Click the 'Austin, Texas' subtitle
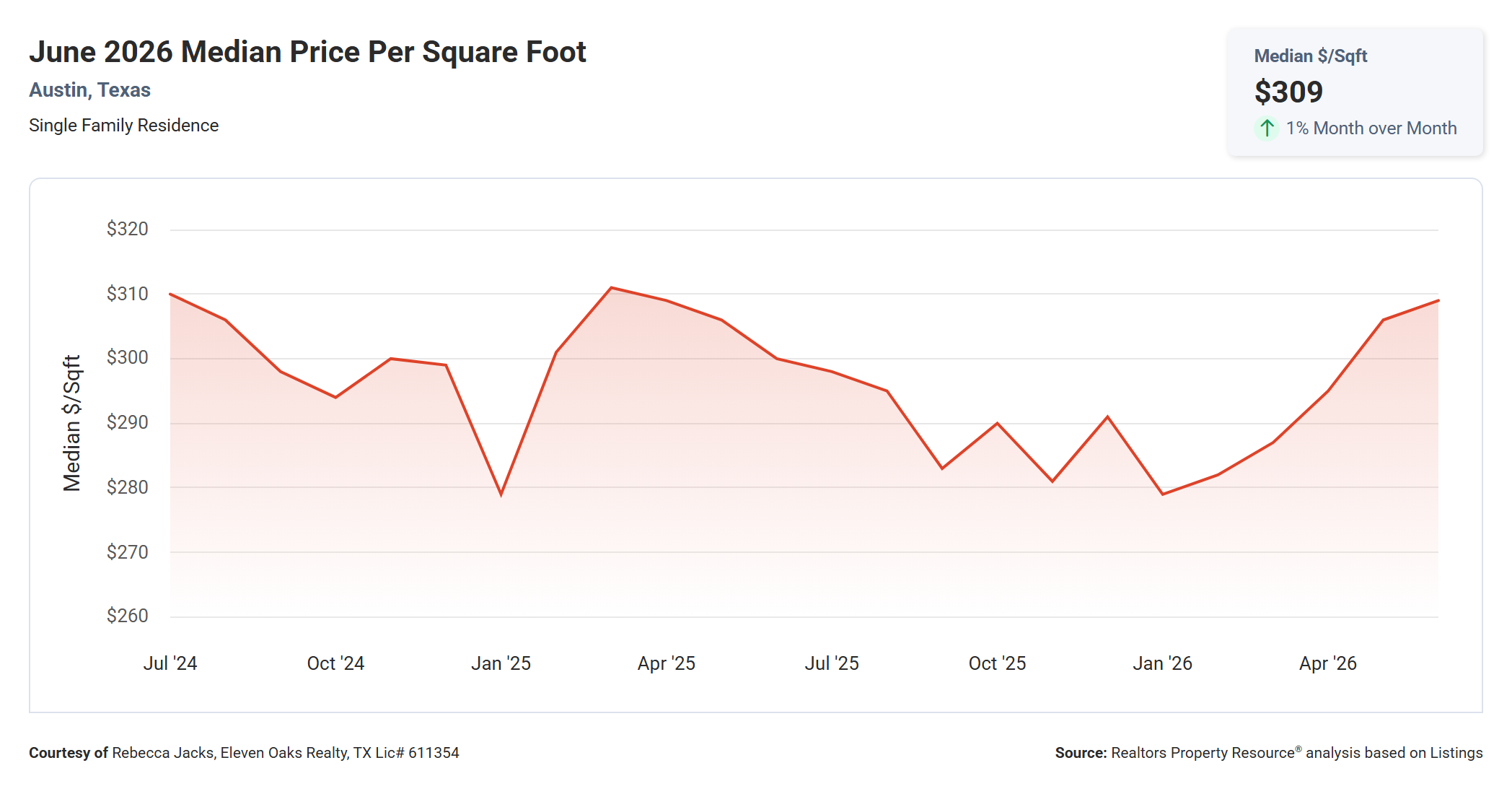 [89, 90]
